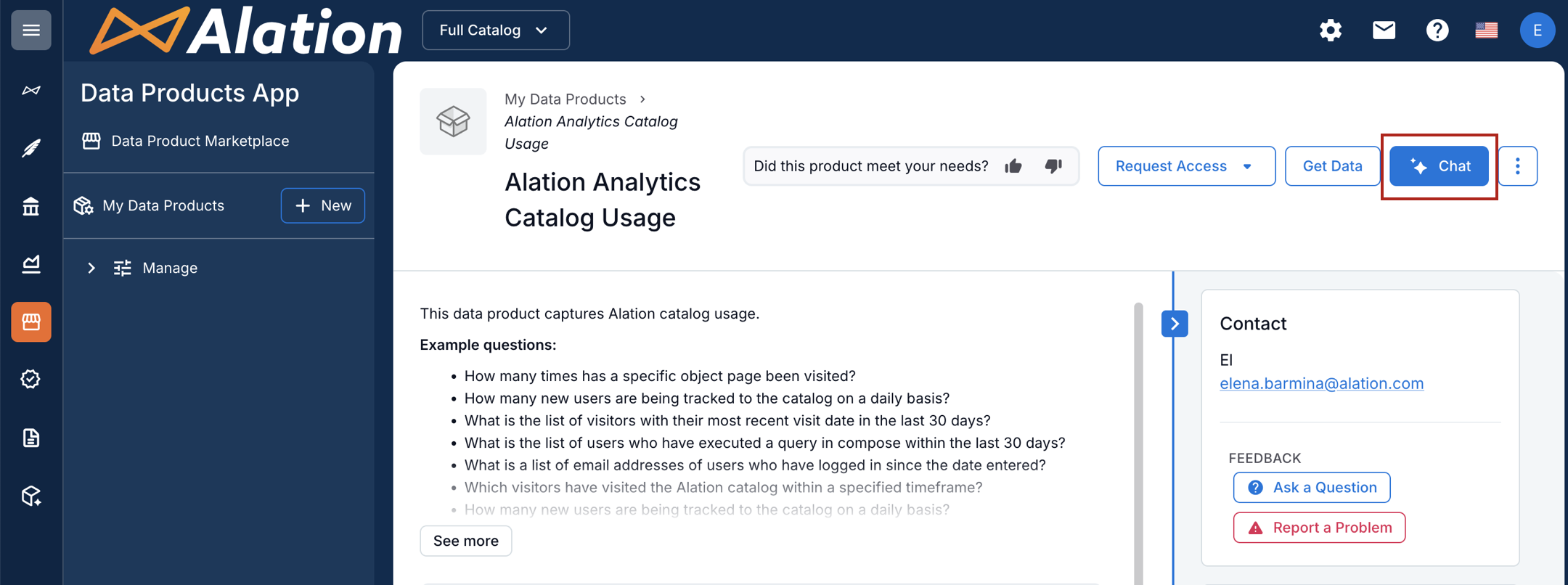This screenshot has width=1568, height=585.
Task: Click the thumbs up feedback button
Action: pyautogui.click(x=1013, y=166)
